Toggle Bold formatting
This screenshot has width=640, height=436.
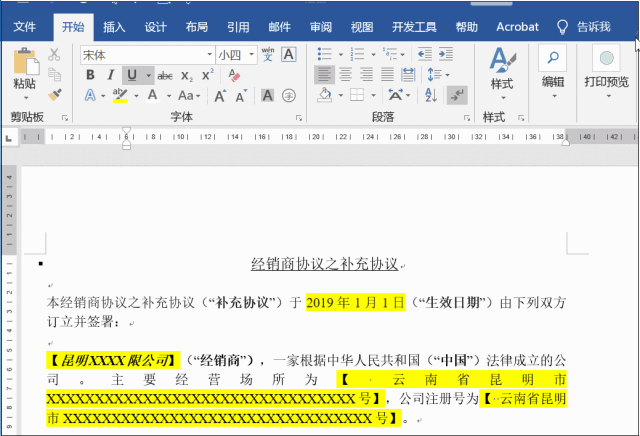[90, 75]
